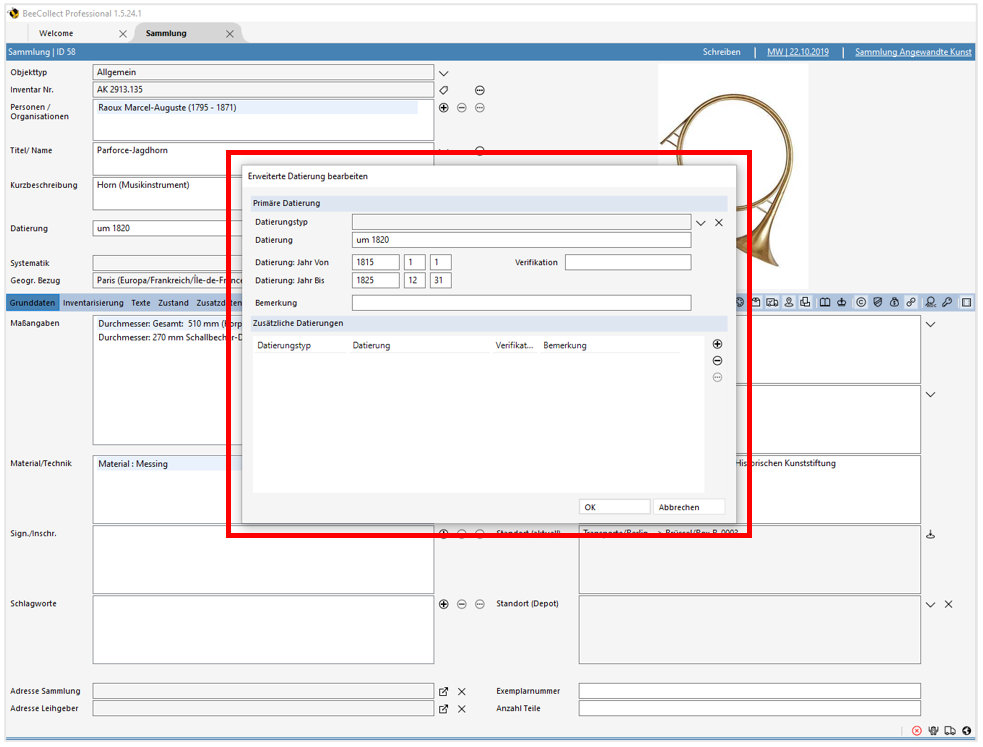Open Sammlung Angewandte Kunst link
The image size is (983, 747).
913,52
